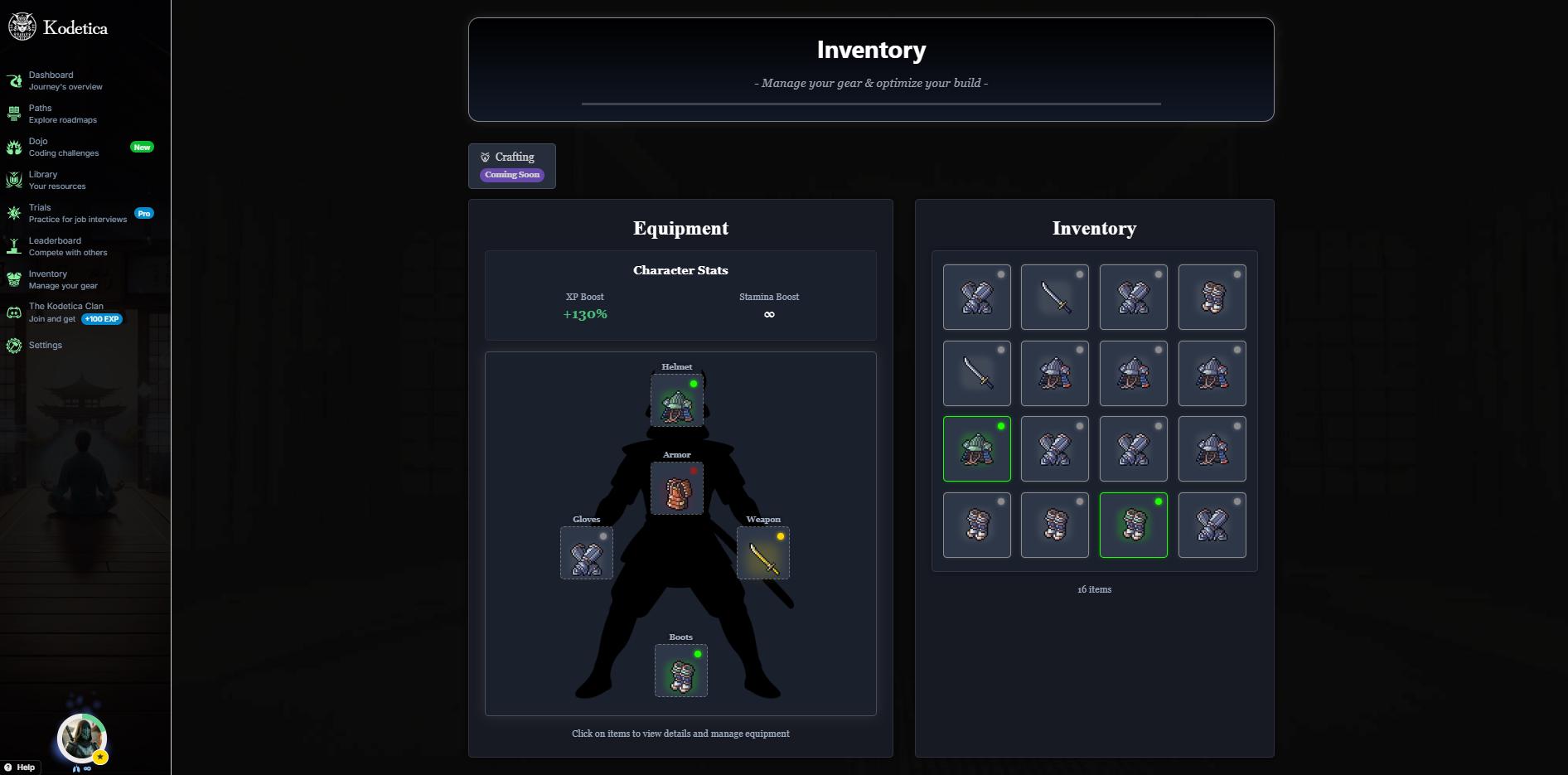The height and width of the screenshot is (775, 1568).
Task: Click the equipped Helmet slot
Action: tap(676, 400)
